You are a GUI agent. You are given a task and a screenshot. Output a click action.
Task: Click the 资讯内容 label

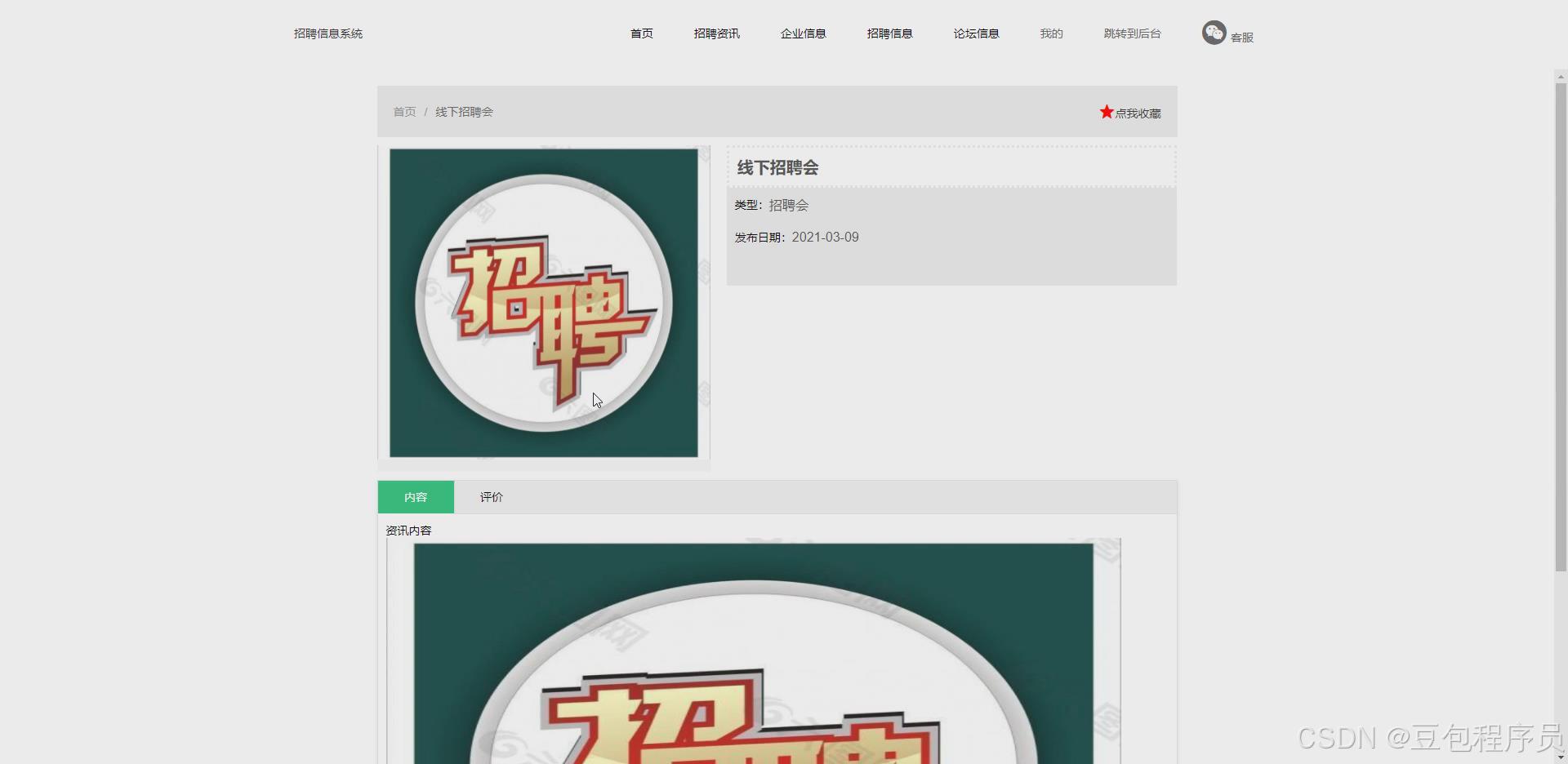click(x=408, y=531)
